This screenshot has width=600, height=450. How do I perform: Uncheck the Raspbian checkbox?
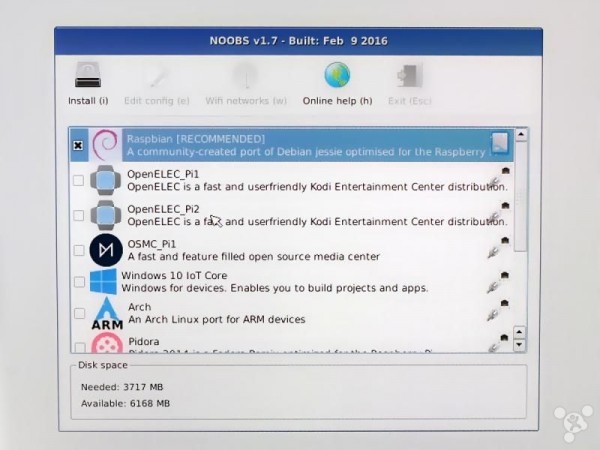pyautogui.click(x=79, y=146)
